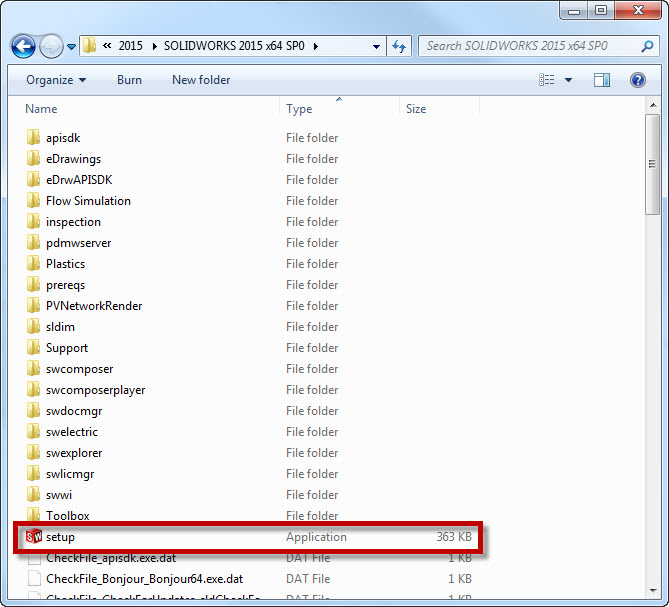The width and height of the screenshot is (669, 607).
Task: Click the 2015 breadcrumb in address bar
Action: pos(131,46)
